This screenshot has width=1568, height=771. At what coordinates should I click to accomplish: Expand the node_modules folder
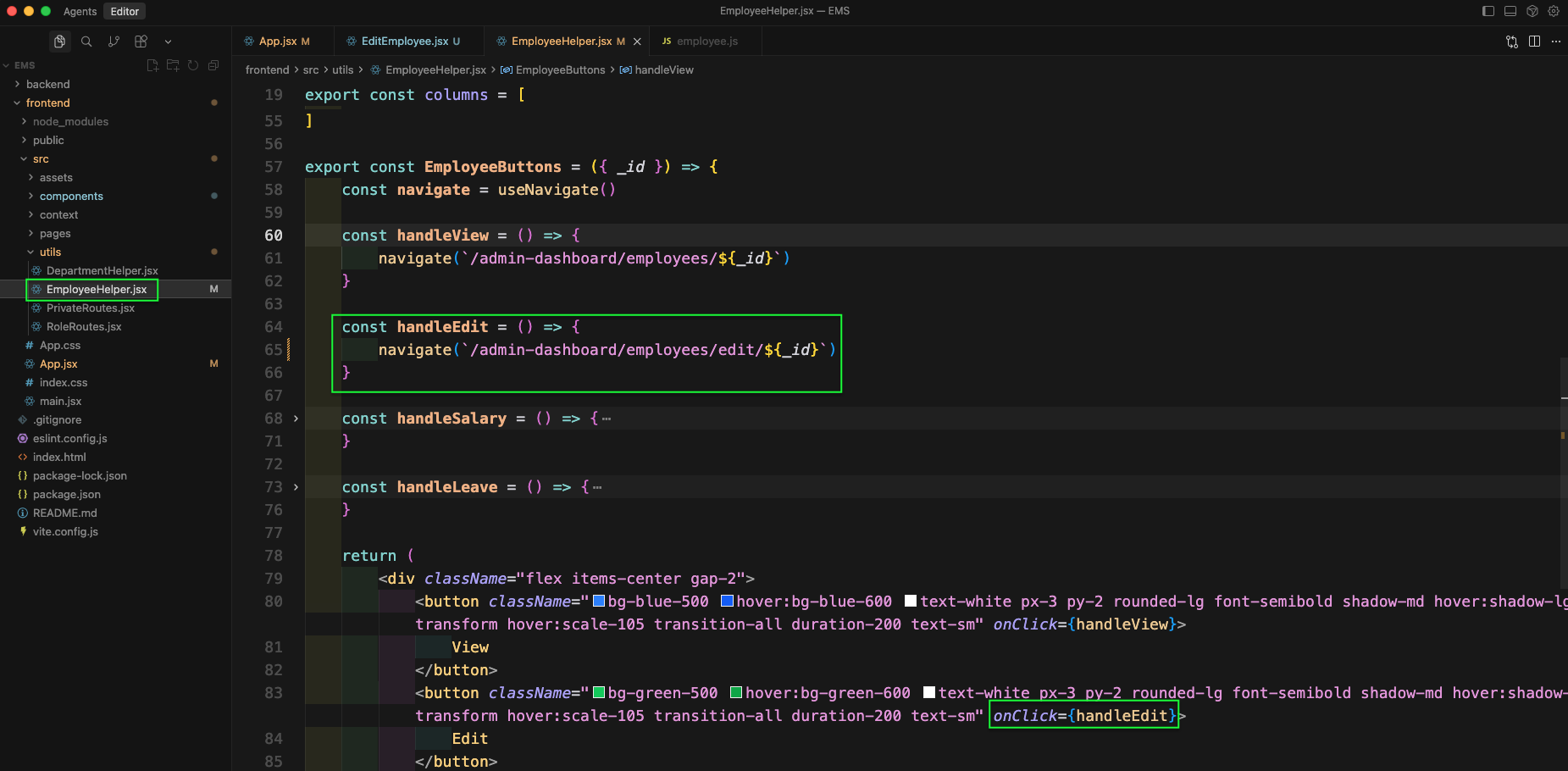point(115,122)
